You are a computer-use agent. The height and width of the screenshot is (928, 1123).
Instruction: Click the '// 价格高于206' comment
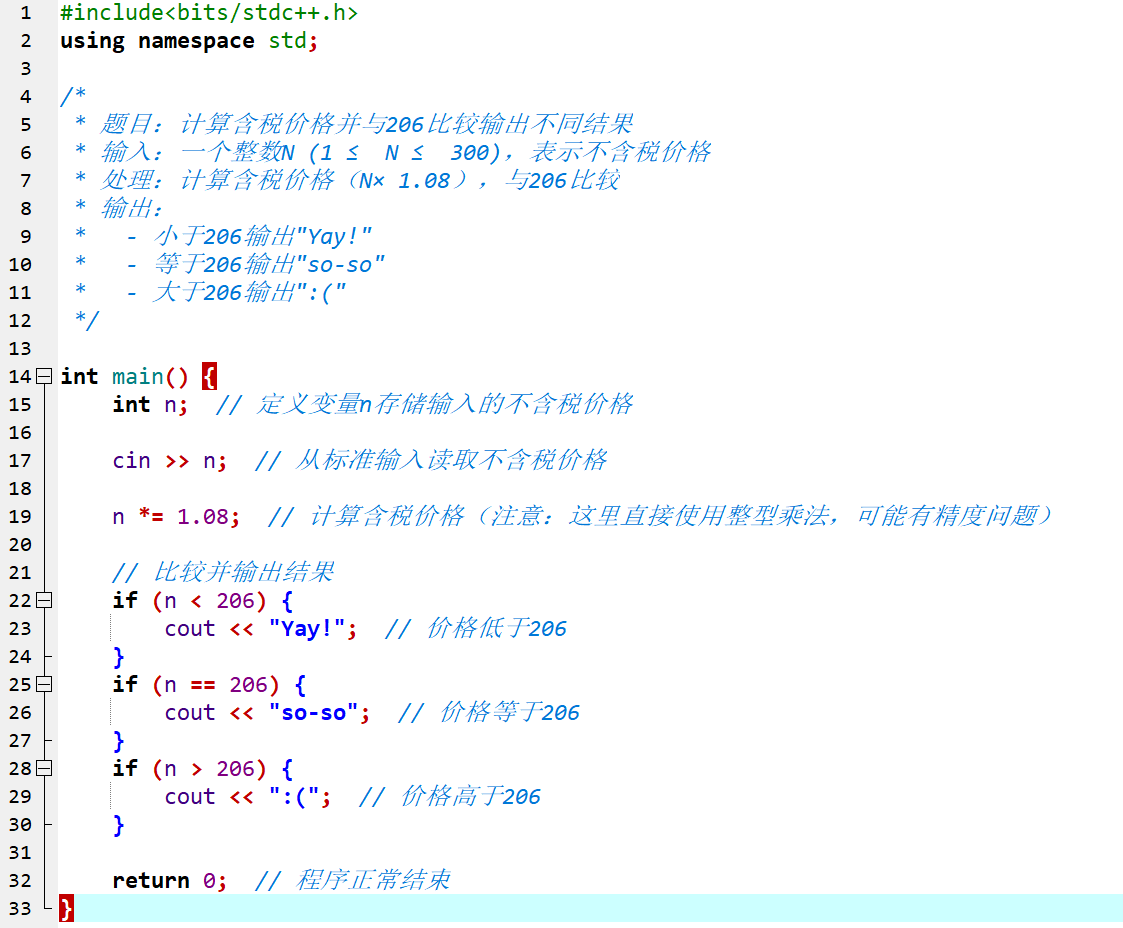[450, 796]
